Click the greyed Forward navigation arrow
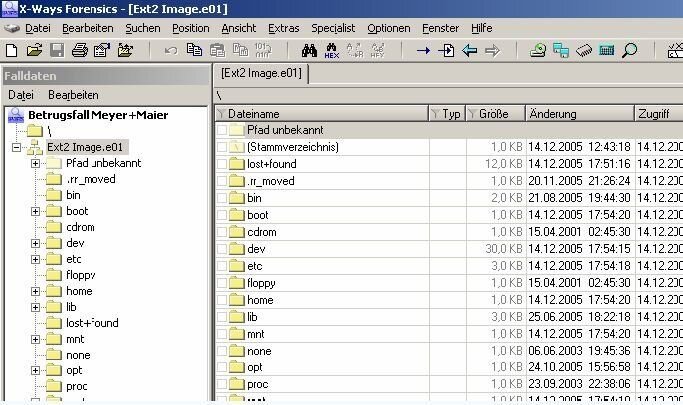The image size is (683, 405). click(492, 51)
